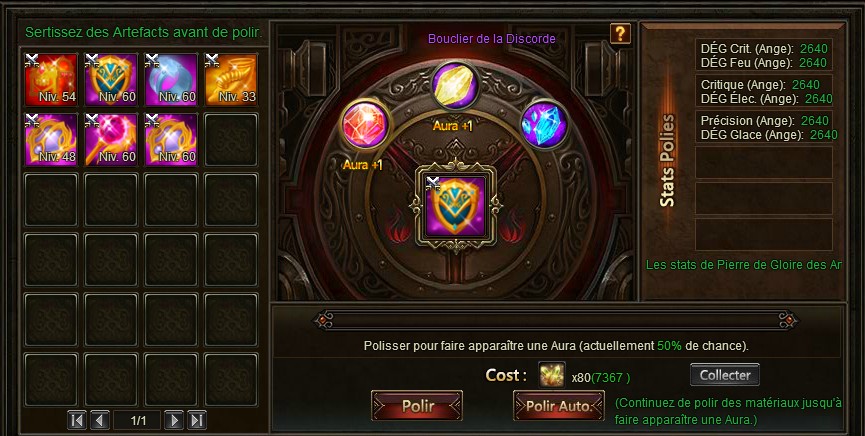The image size is (865, 436).
Task: Click the polishing material cost icon
Action: (x=552, y=375)
